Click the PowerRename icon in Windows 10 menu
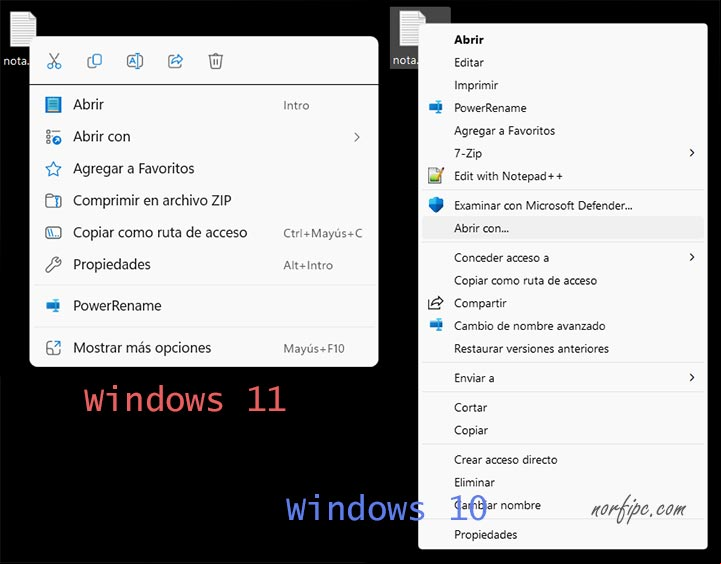Viewport: 721px width, 564px height. 435,108
